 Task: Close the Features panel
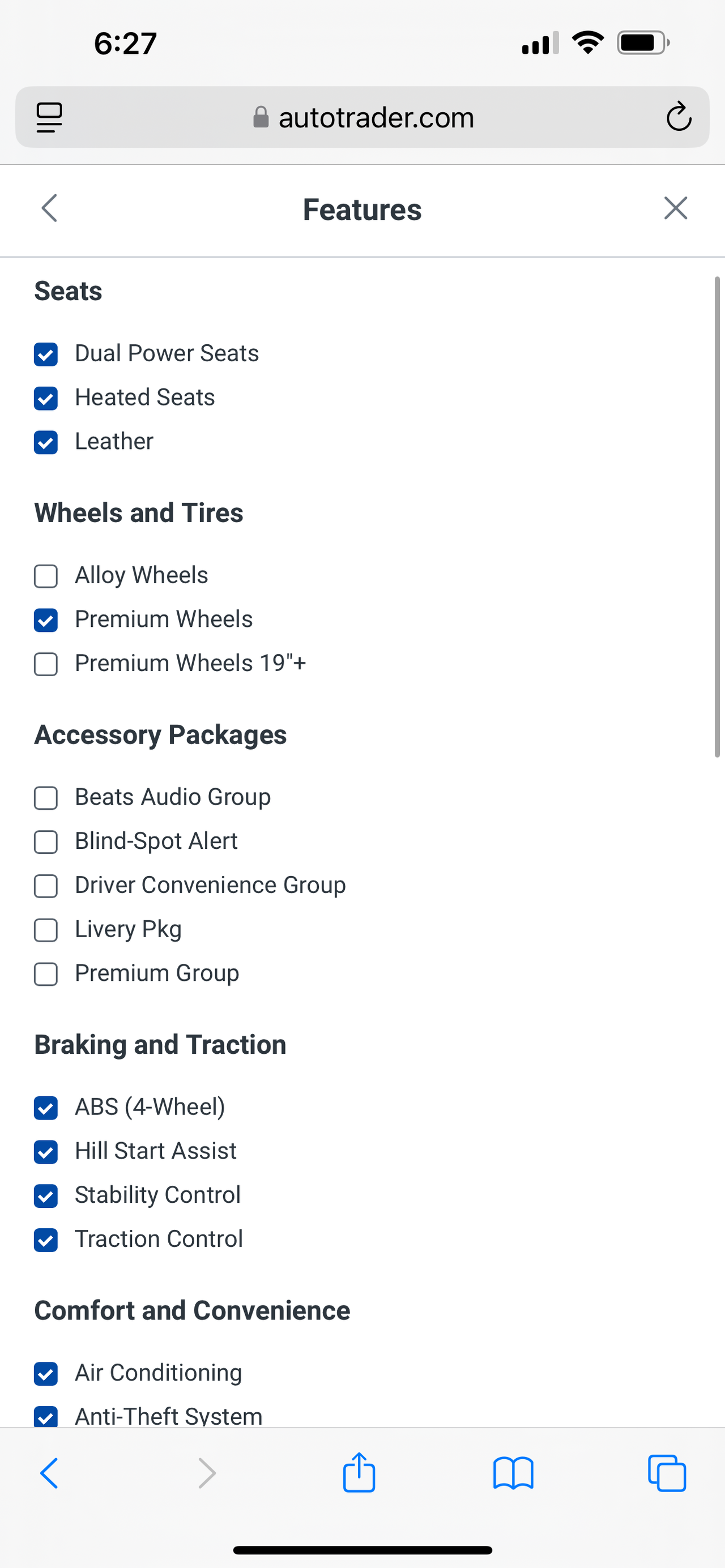pyautogui.click(x=675, y=208)
